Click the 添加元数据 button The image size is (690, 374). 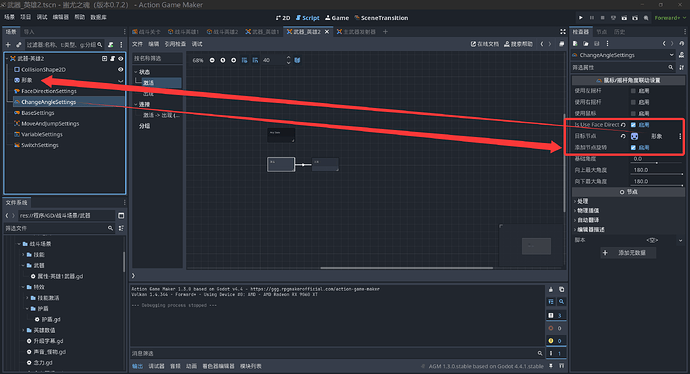tap(628, 253)
